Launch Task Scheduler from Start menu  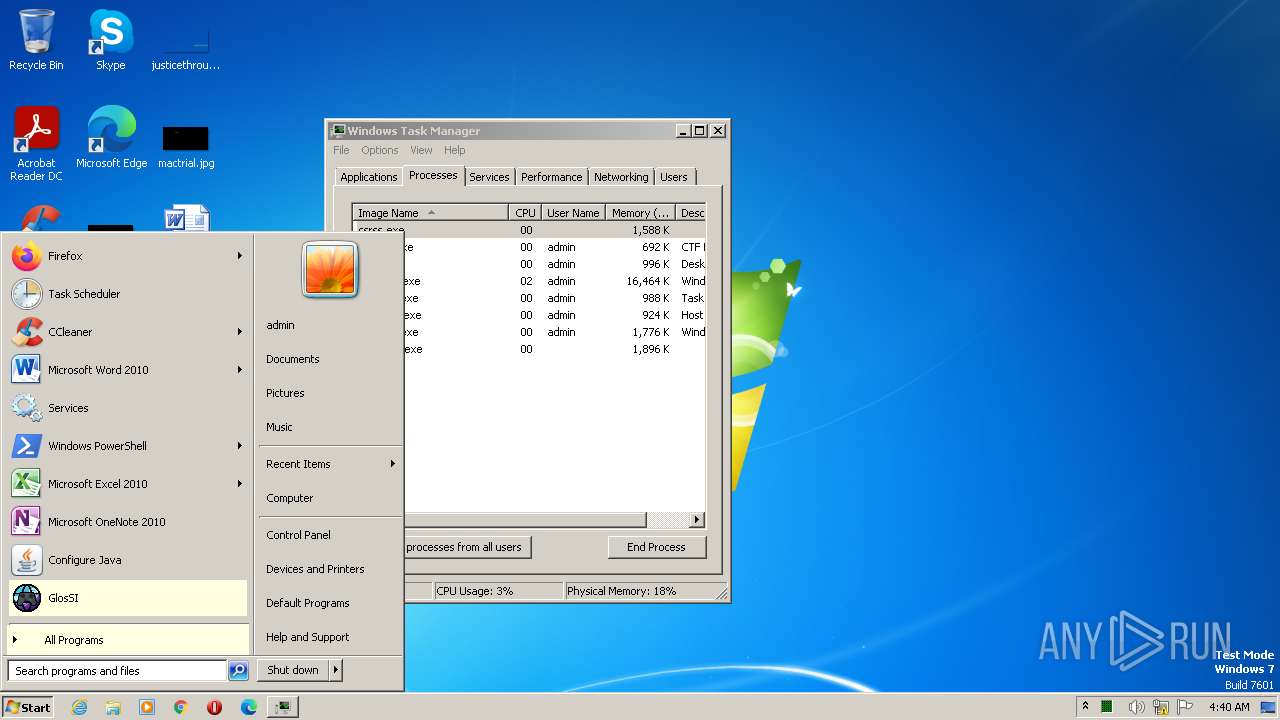tap(128, 294)
